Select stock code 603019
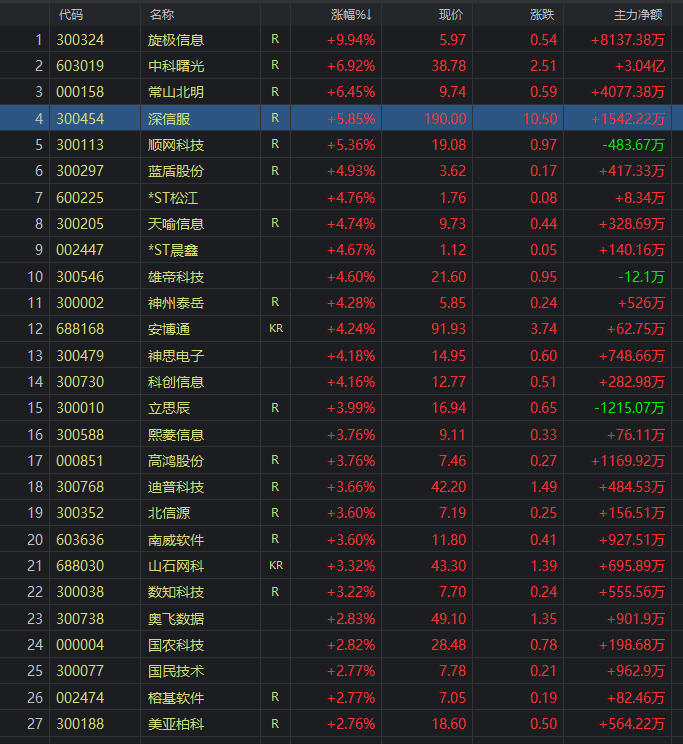The height and width of the screenshot is (744, 683). pos(80,66)
